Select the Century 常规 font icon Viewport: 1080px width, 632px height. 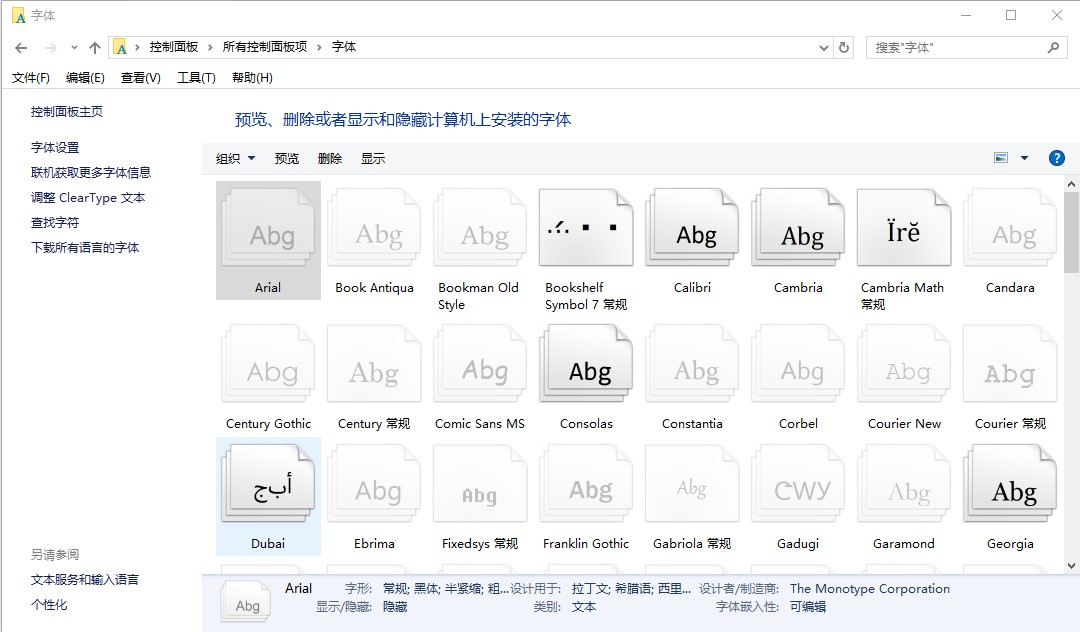coord(374,365)
